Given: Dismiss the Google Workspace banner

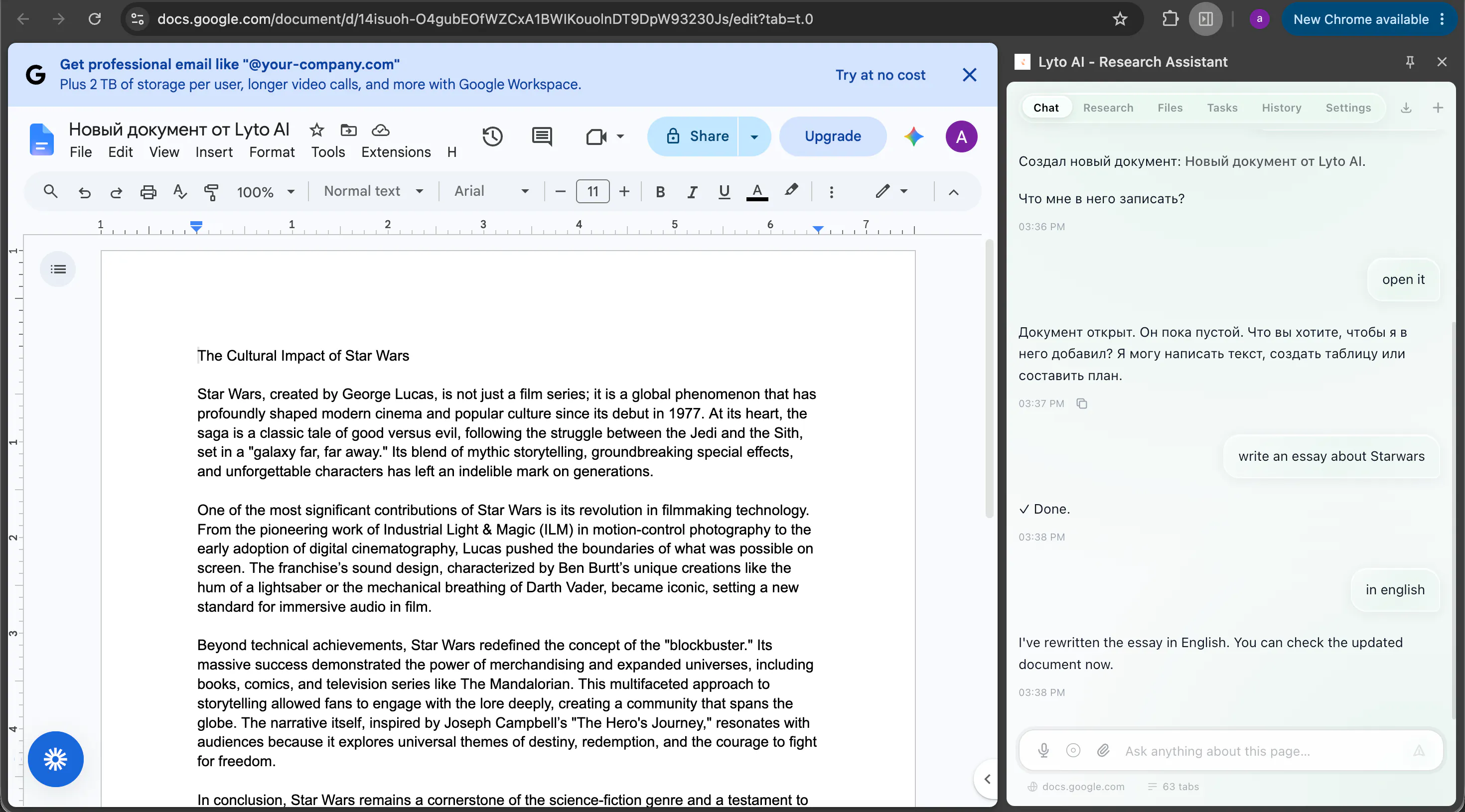Looking at the screenshot, I should pyautogui.click(x=969, y=75).
